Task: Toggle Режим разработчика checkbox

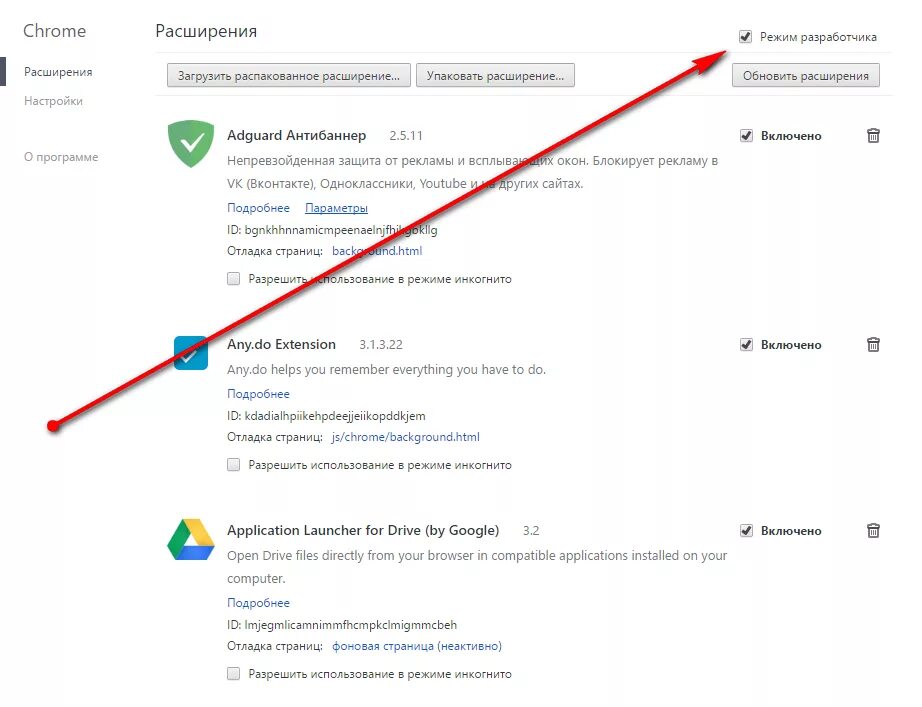Action: (745, 36)
